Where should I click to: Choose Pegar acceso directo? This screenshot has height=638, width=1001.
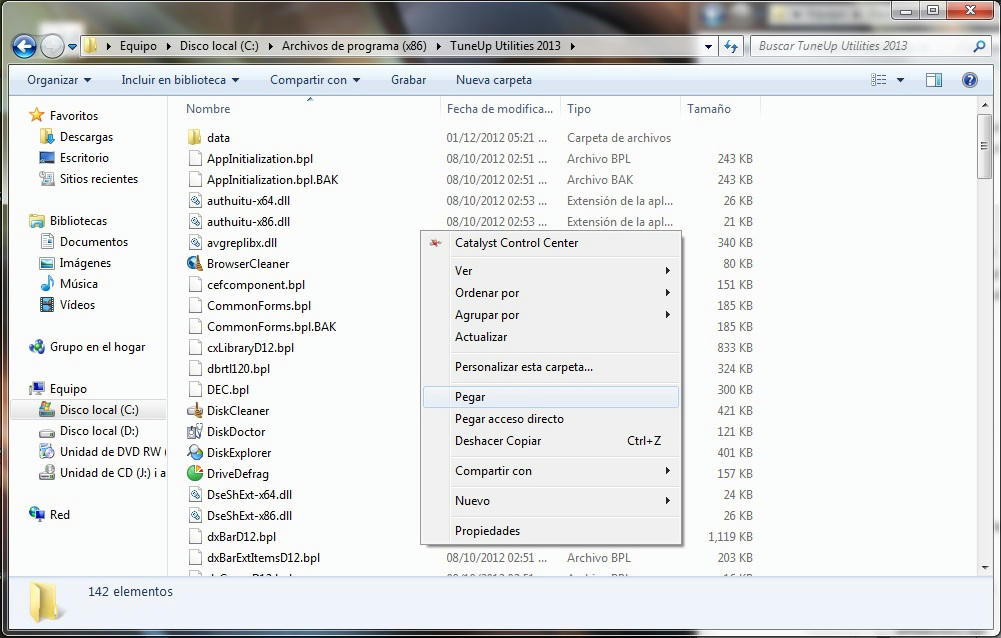click(x=551, y=418)
